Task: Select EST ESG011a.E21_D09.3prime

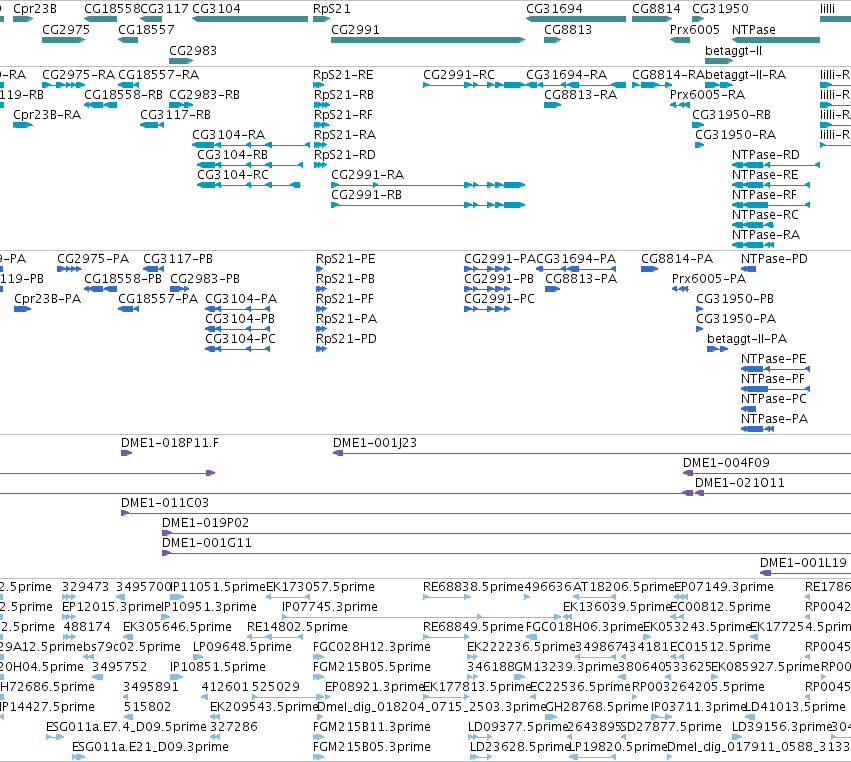Action: 79,757
